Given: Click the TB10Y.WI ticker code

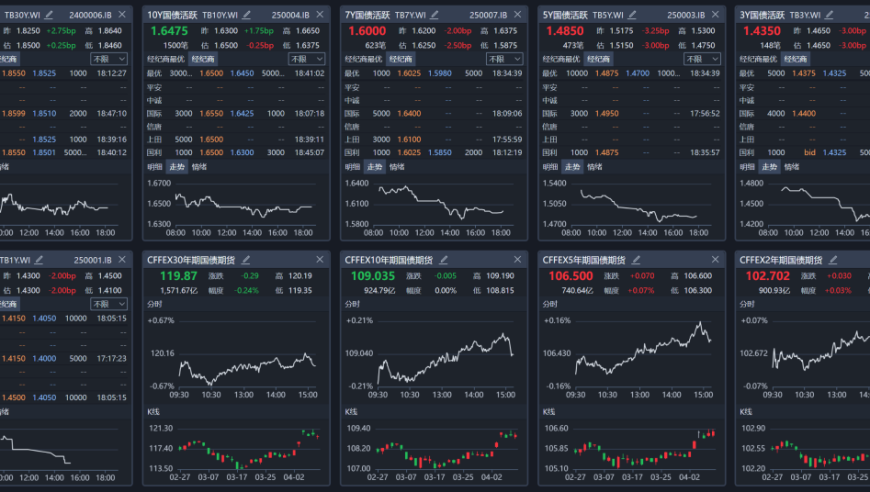Looking at the screenshot, I should 220,15.
